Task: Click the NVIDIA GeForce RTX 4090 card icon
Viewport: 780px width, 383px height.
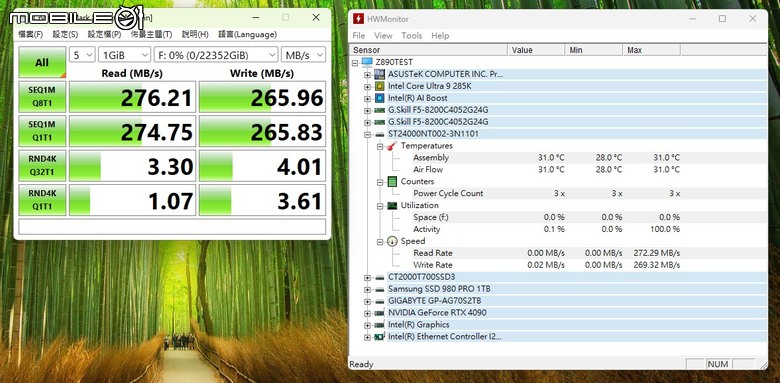Action: [380, 313]
